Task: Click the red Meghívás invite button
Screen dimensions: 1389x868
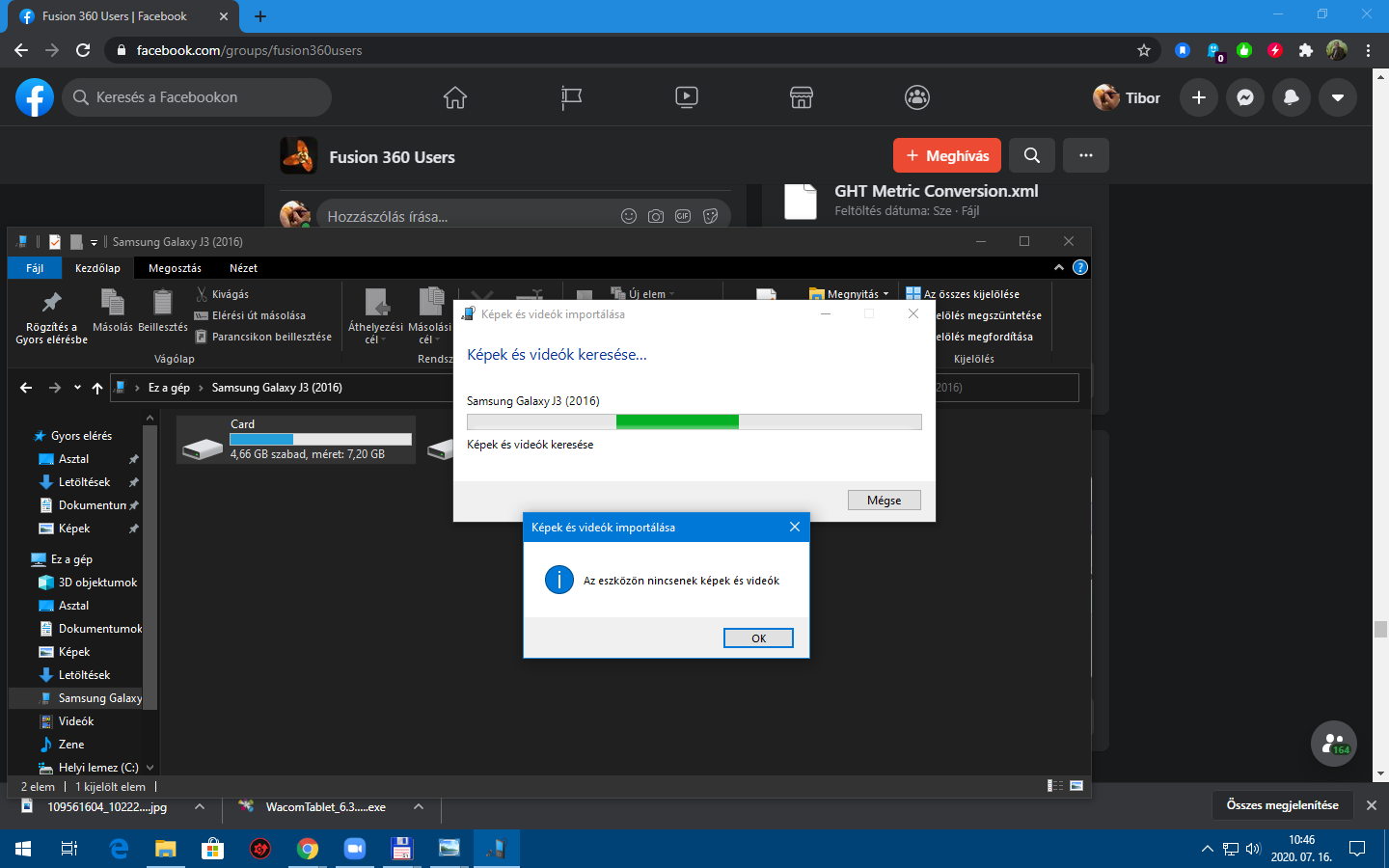Action: point(947,155)
